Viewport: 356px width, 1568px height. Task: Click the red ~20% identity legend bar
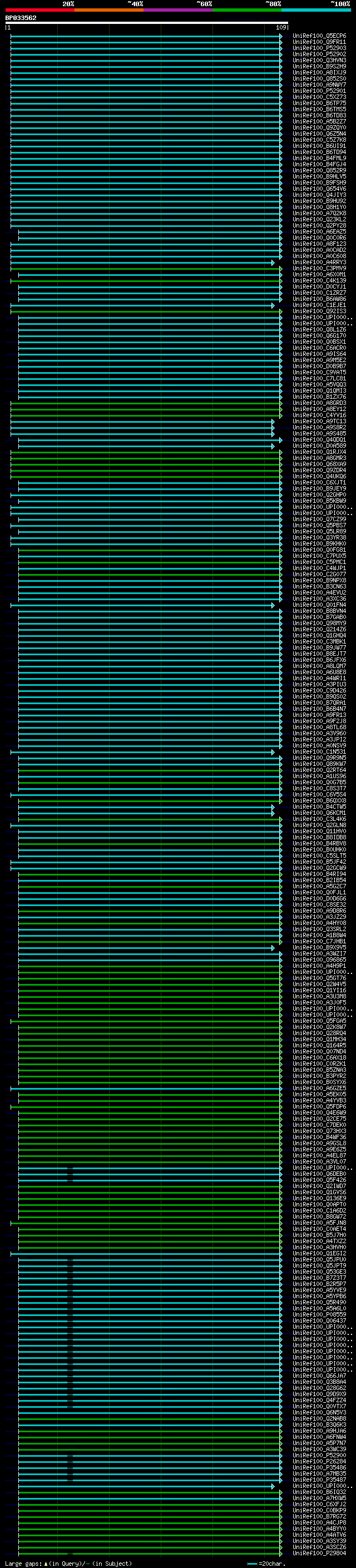click(39, 10)
